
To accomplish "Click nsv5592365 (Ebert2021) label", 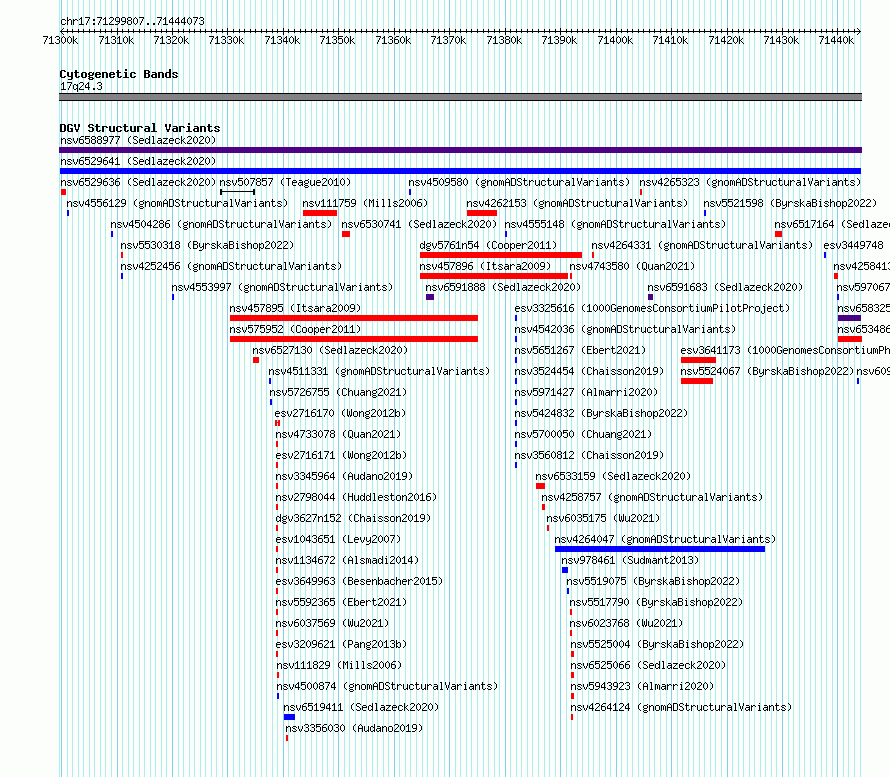I will point(341,602).
